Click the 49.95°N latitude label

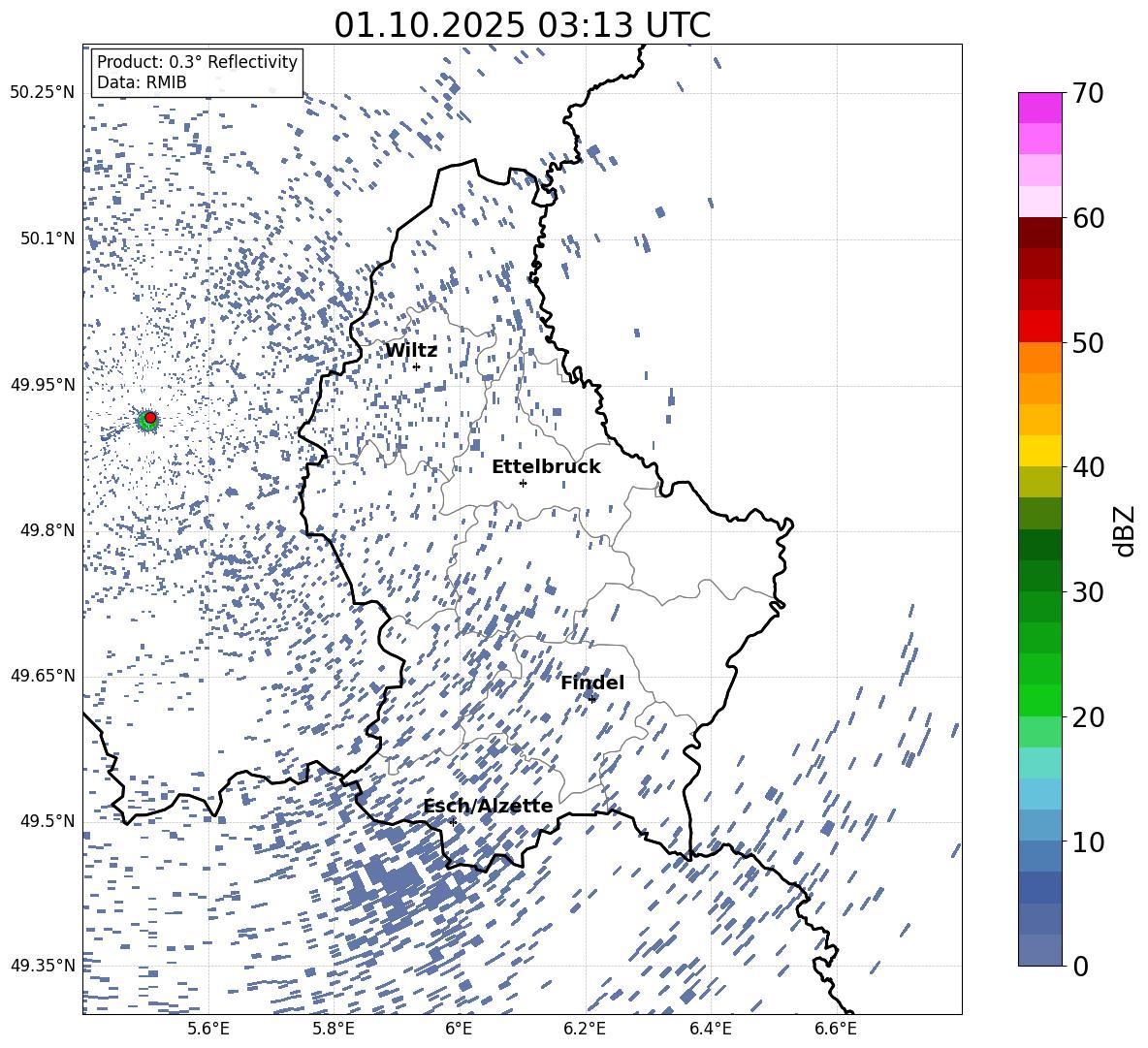43,385
